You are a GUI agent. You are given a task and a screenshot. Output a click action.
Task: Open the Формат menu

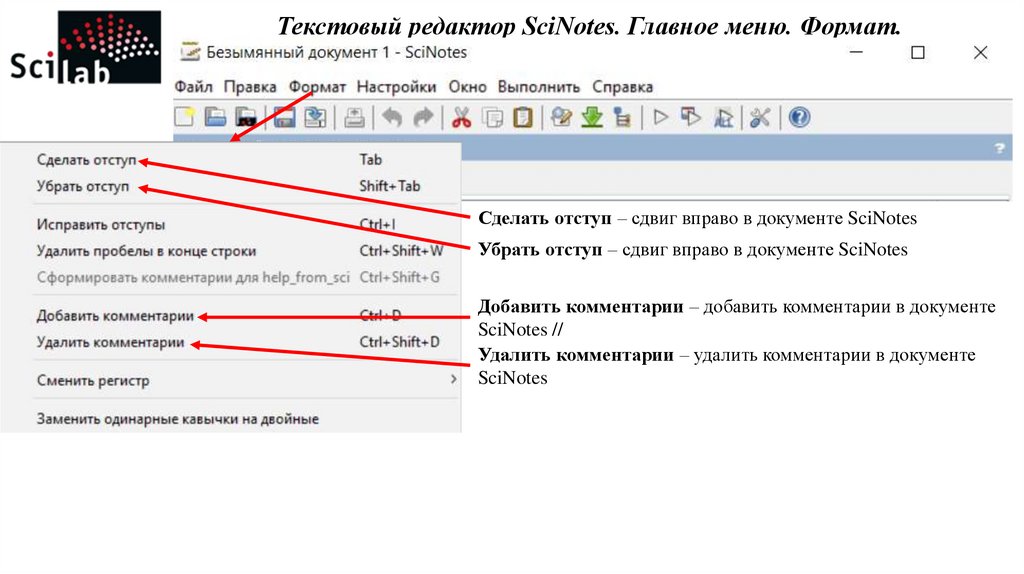click(317, 87)
